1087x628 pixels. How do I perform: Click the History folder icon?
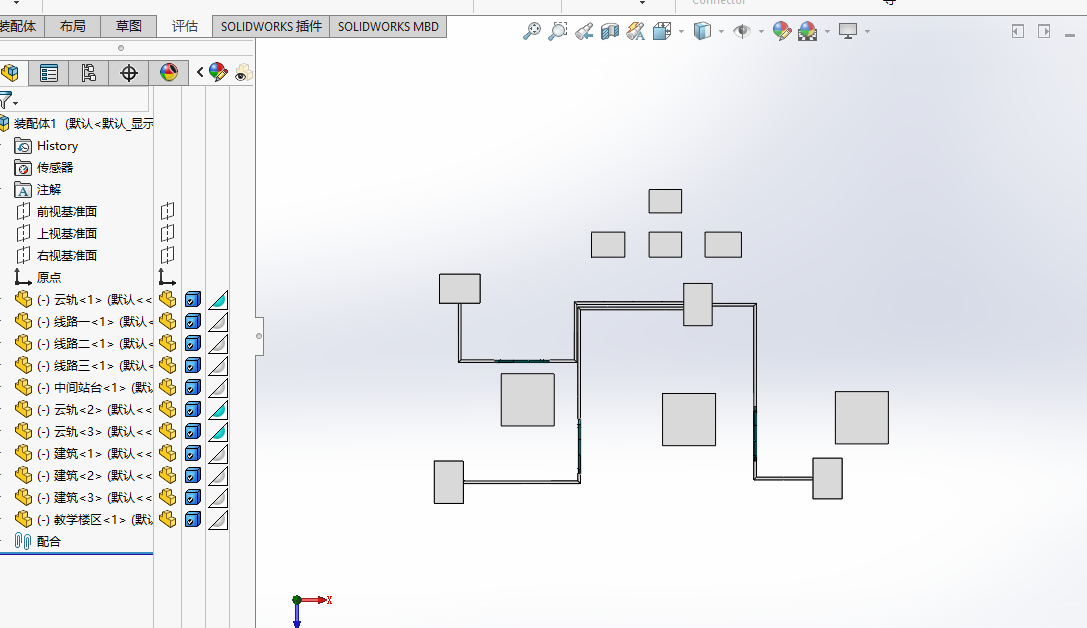(x=23, y=146)
